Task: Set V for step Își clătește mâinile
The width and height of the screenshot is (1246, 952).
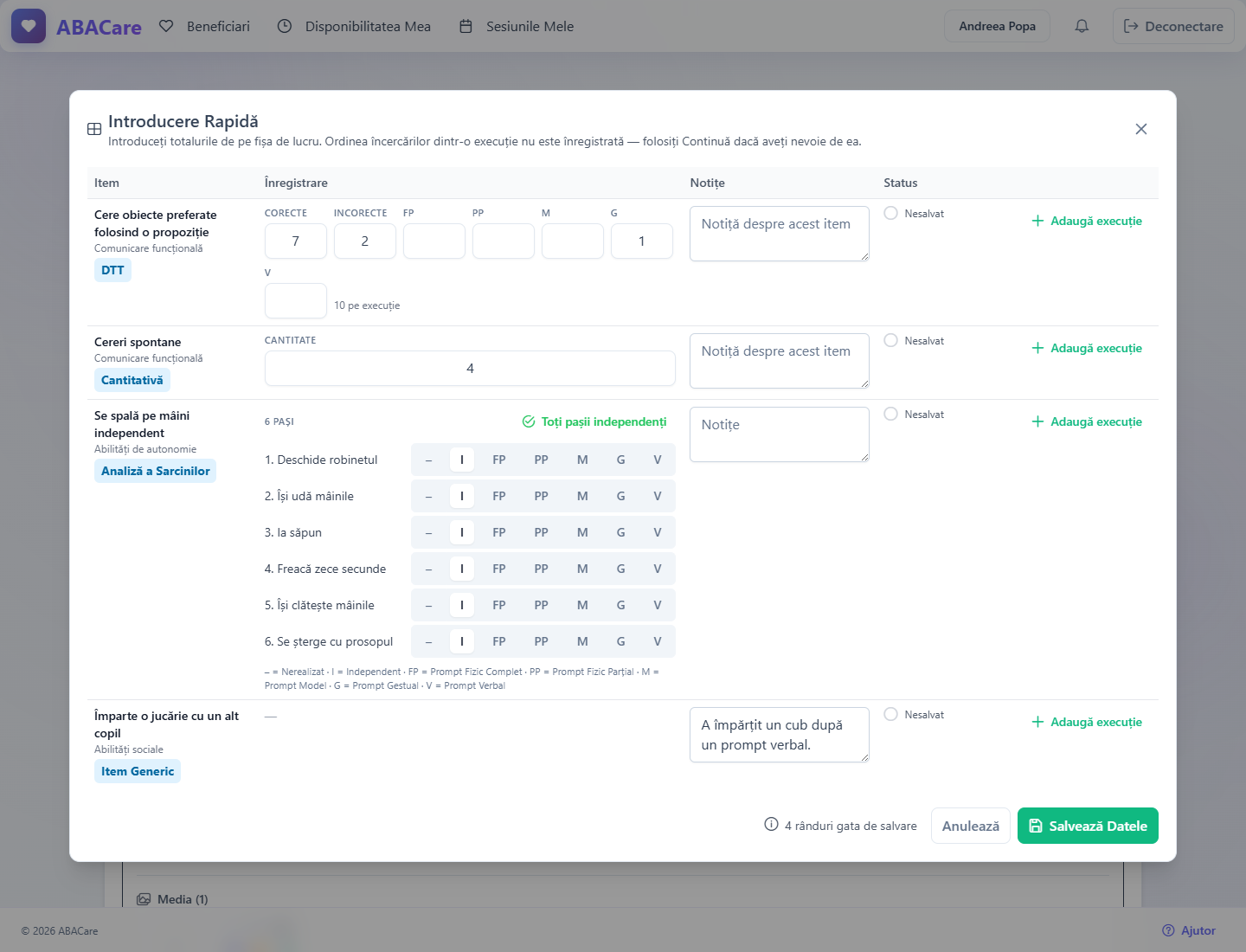Action: 658,605
